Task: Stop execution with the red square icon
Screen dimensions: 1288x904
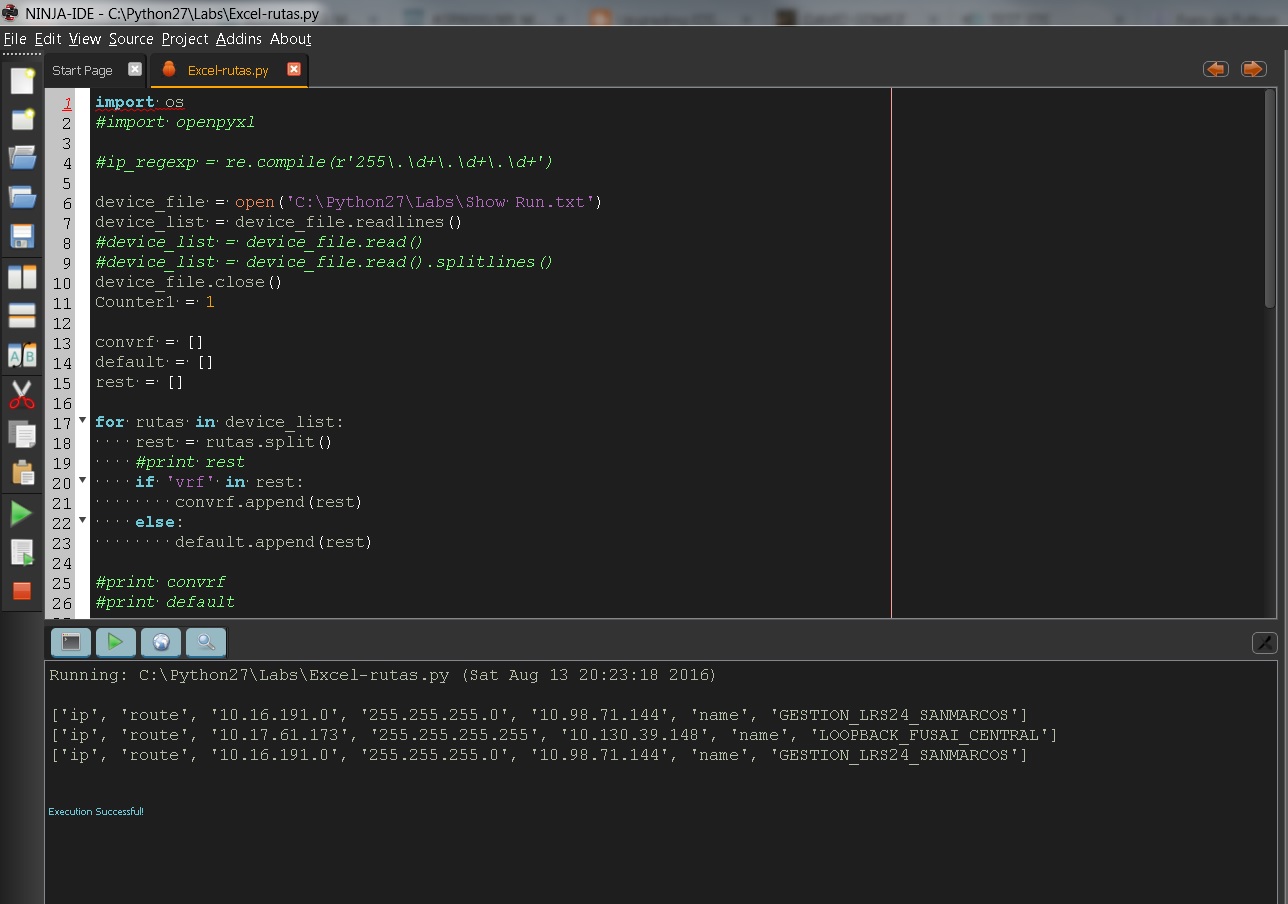Action: pos(22,590)
